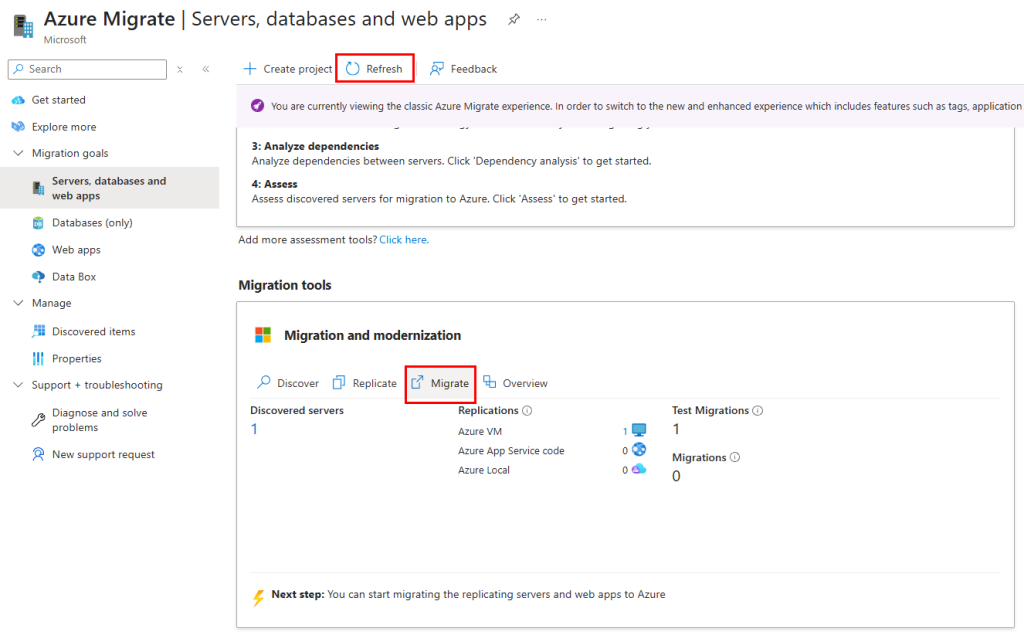Open Discover in Migration tools
Image resolution: width=1024 pixels, height=635 pixels.
pos(287,383)
